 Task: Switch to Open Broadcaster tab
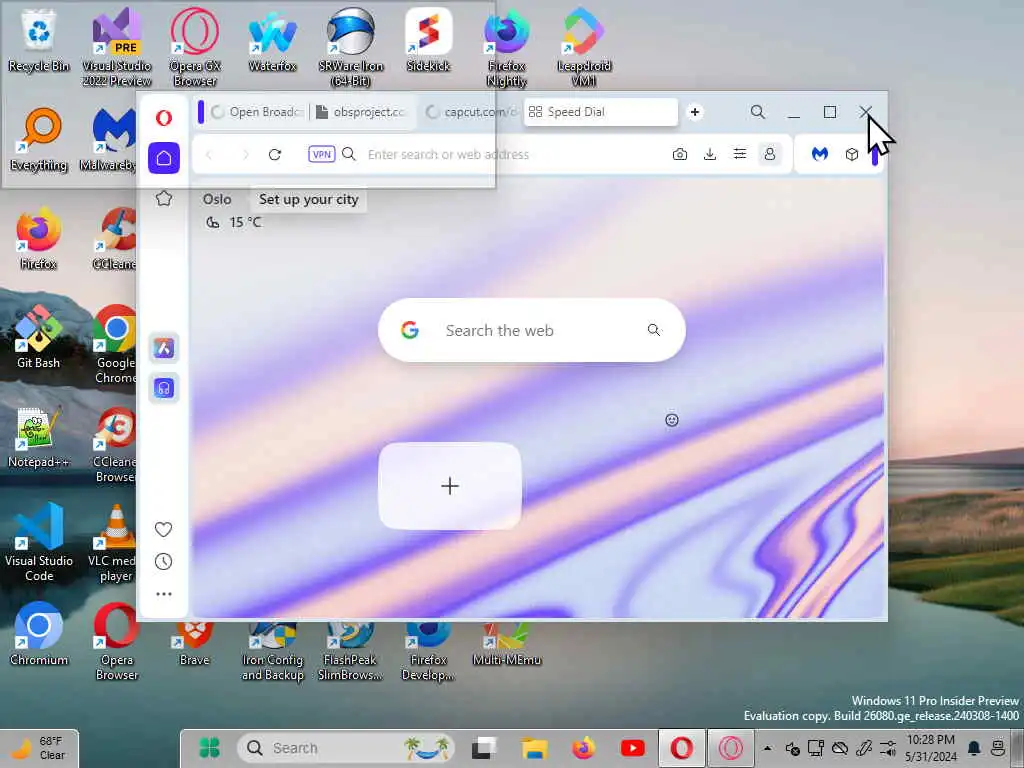pyautogui.click(x=257, y=112)
